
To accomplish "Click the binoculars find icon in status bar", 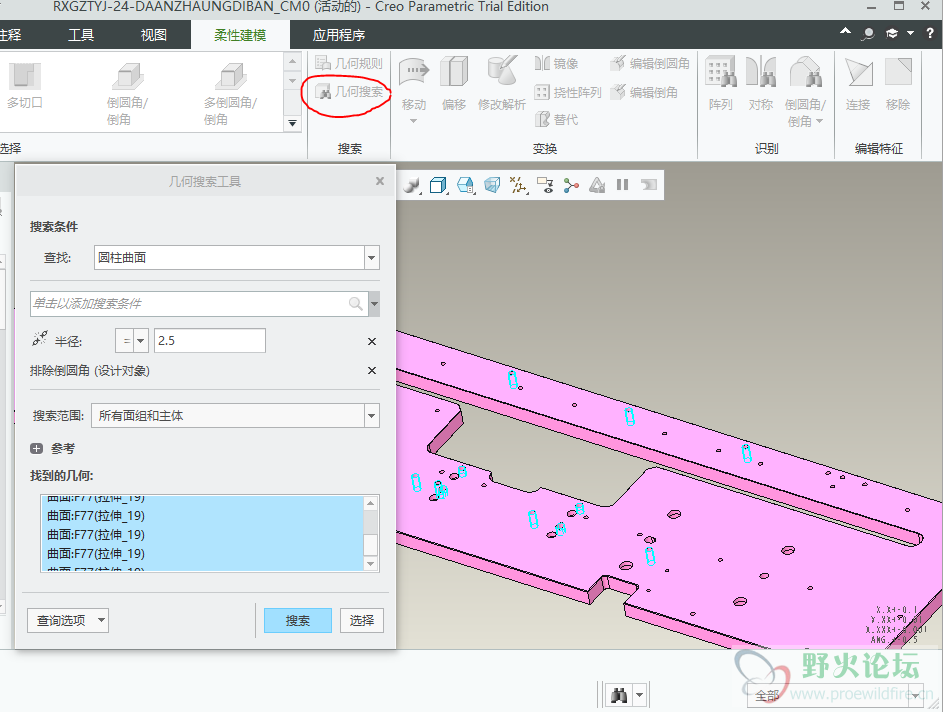I will (x=619, y=696).
